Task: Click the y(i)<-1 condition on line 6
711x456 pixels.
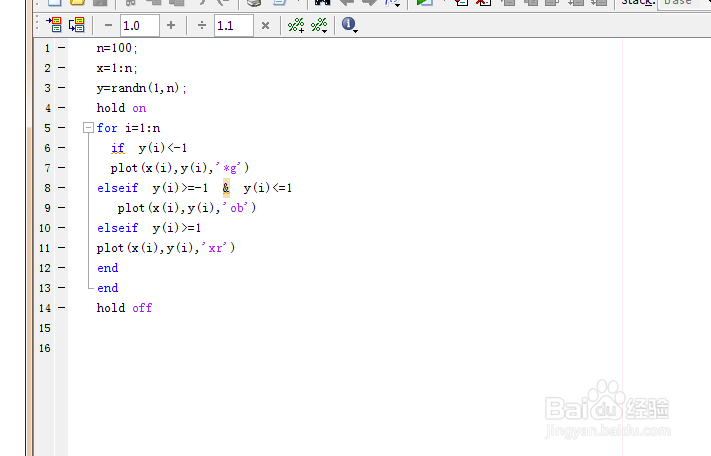Action: [163, 148]
